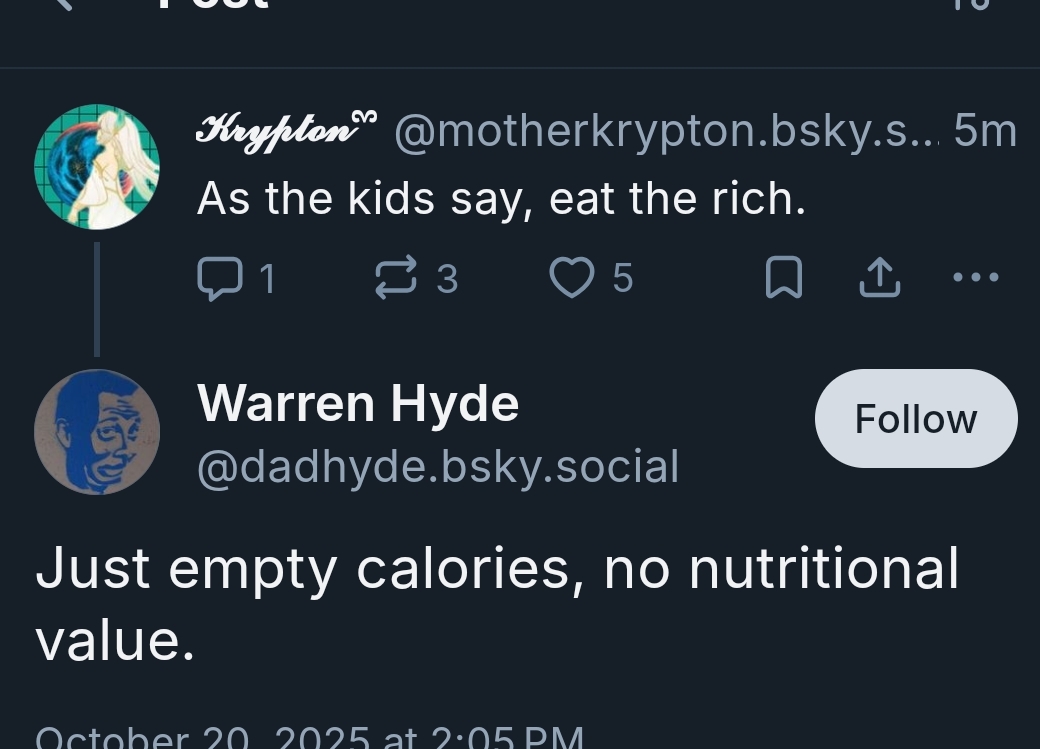Open Krypton's profile avatar picture
Screen dimensions: 1040x749
click(97, 167)
